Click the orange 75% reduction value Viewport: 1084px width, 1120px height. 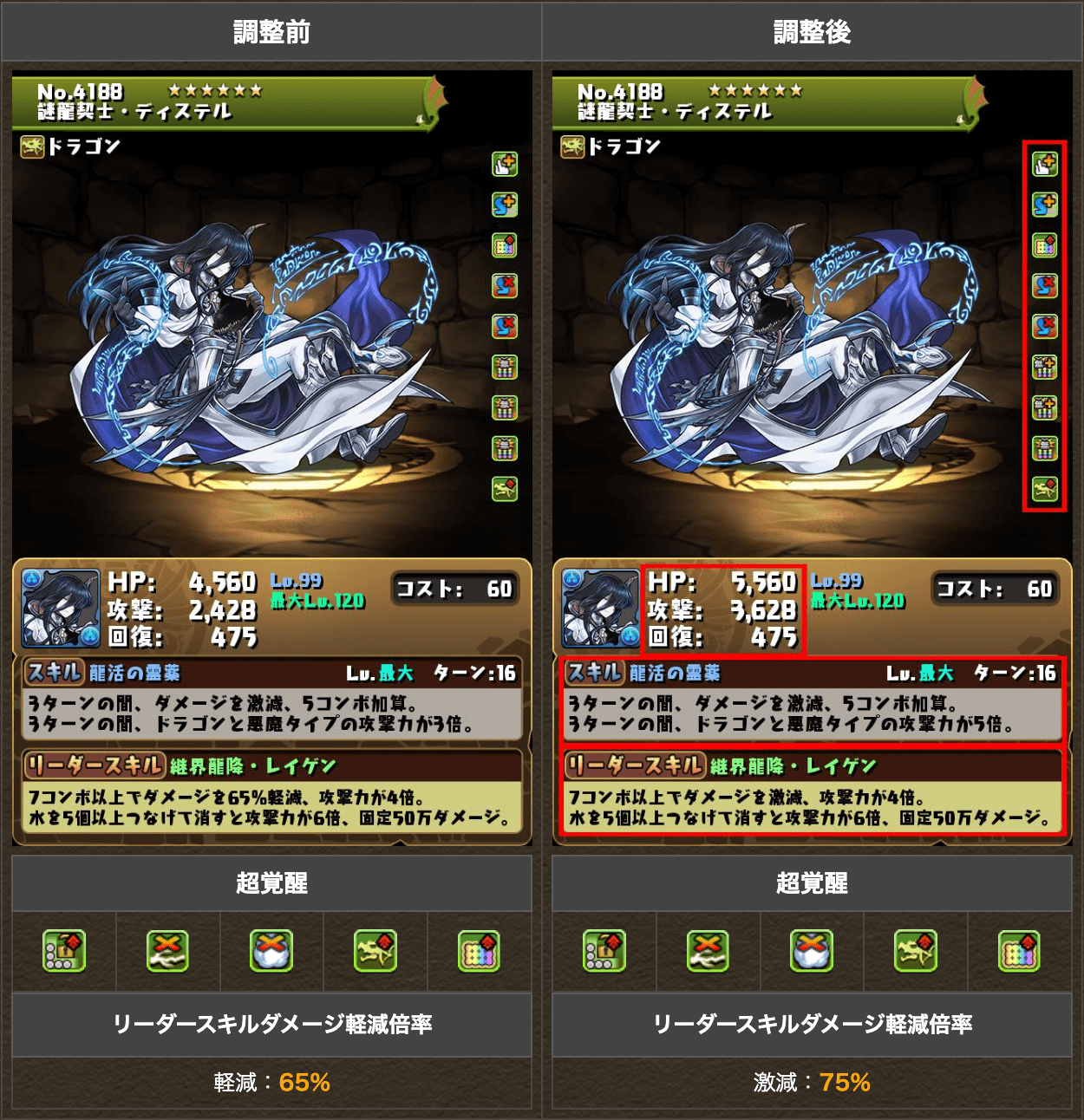845,1082
